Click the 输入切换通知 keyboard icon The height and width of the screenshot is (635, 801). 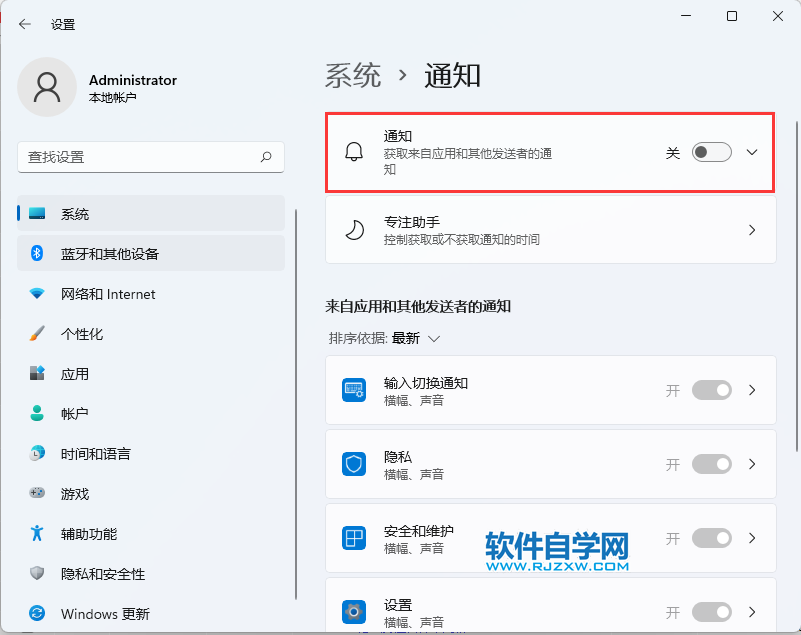tap(355, 390)
